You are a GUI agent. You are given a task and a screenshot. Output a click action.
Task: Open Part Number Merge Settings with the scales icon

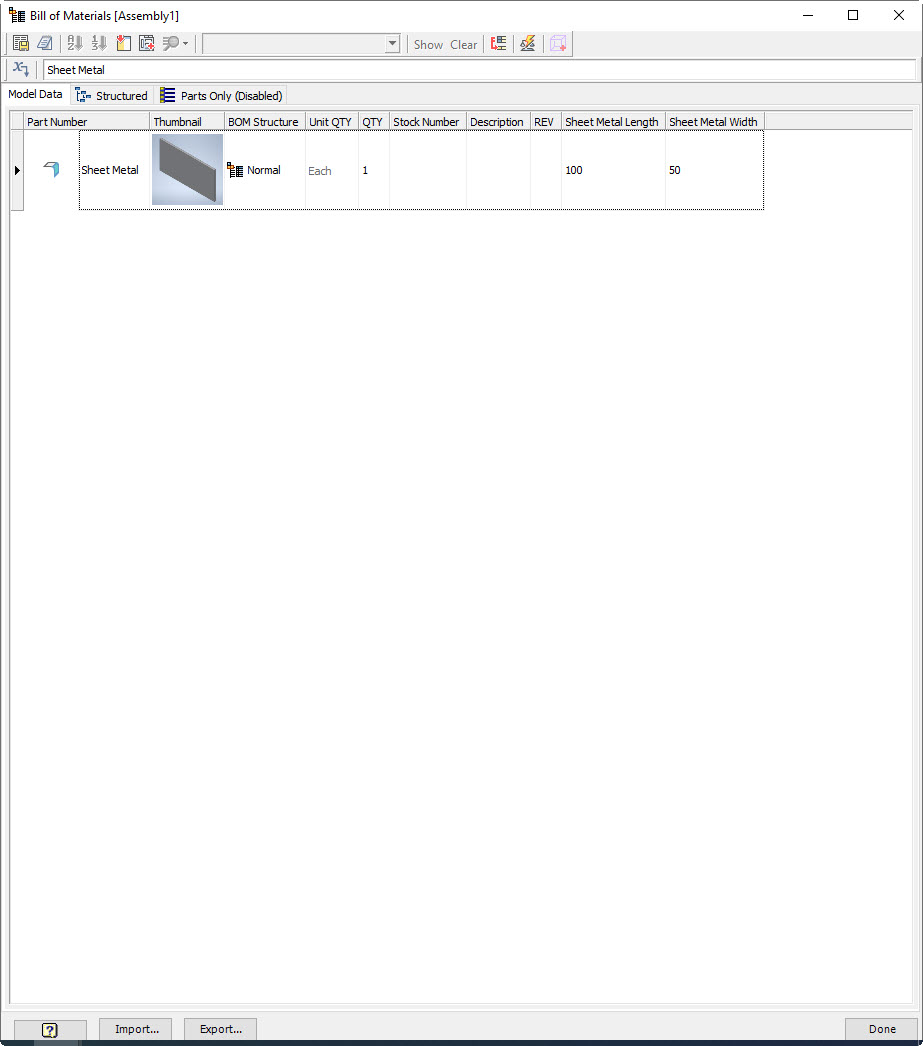527,44
